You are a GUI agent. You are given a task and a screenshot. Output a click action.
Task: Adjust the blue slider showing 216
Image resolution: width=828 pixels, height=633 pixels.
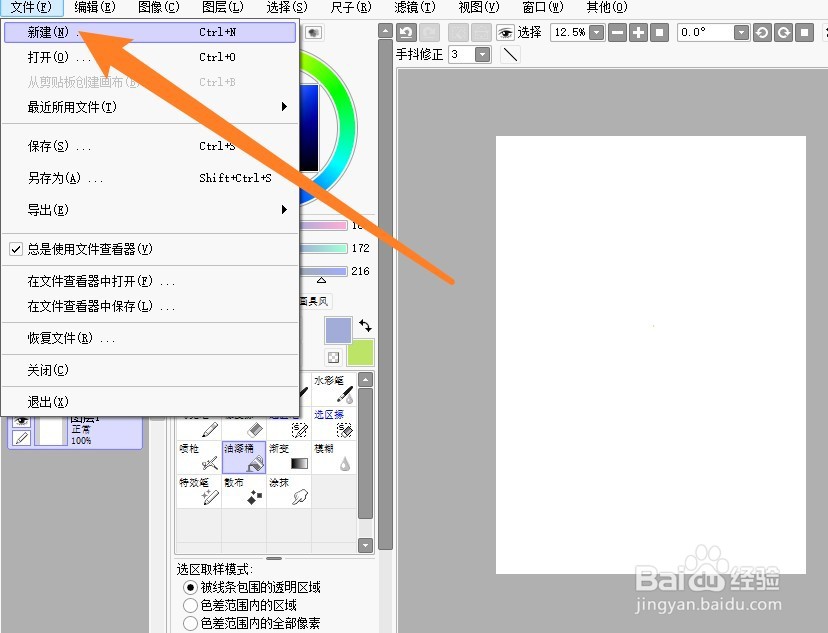[323, 271]
